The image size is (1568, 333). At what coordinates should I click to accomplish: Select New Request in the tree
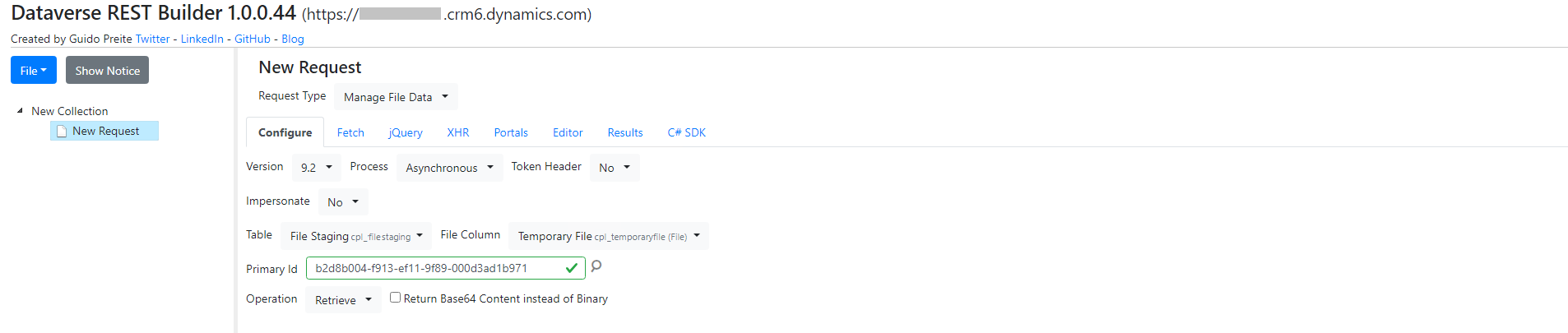[x=105, y=132]
